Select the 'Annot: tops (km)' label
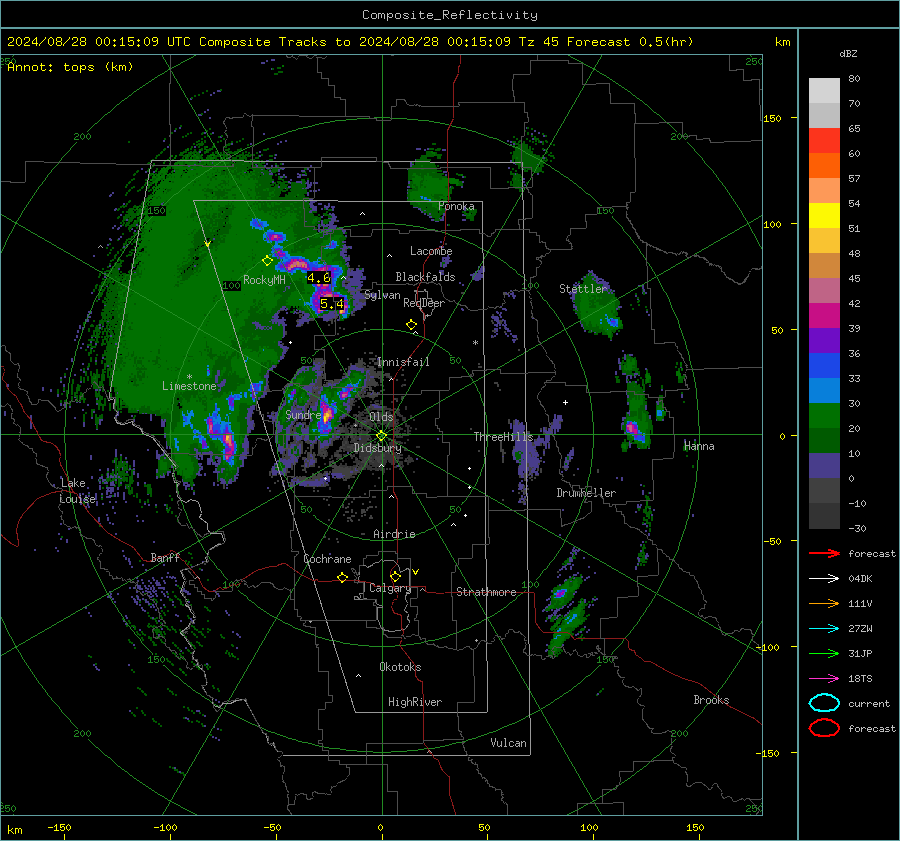The width and height of the screenshot is (900, 841). click(x=70, y=67)
